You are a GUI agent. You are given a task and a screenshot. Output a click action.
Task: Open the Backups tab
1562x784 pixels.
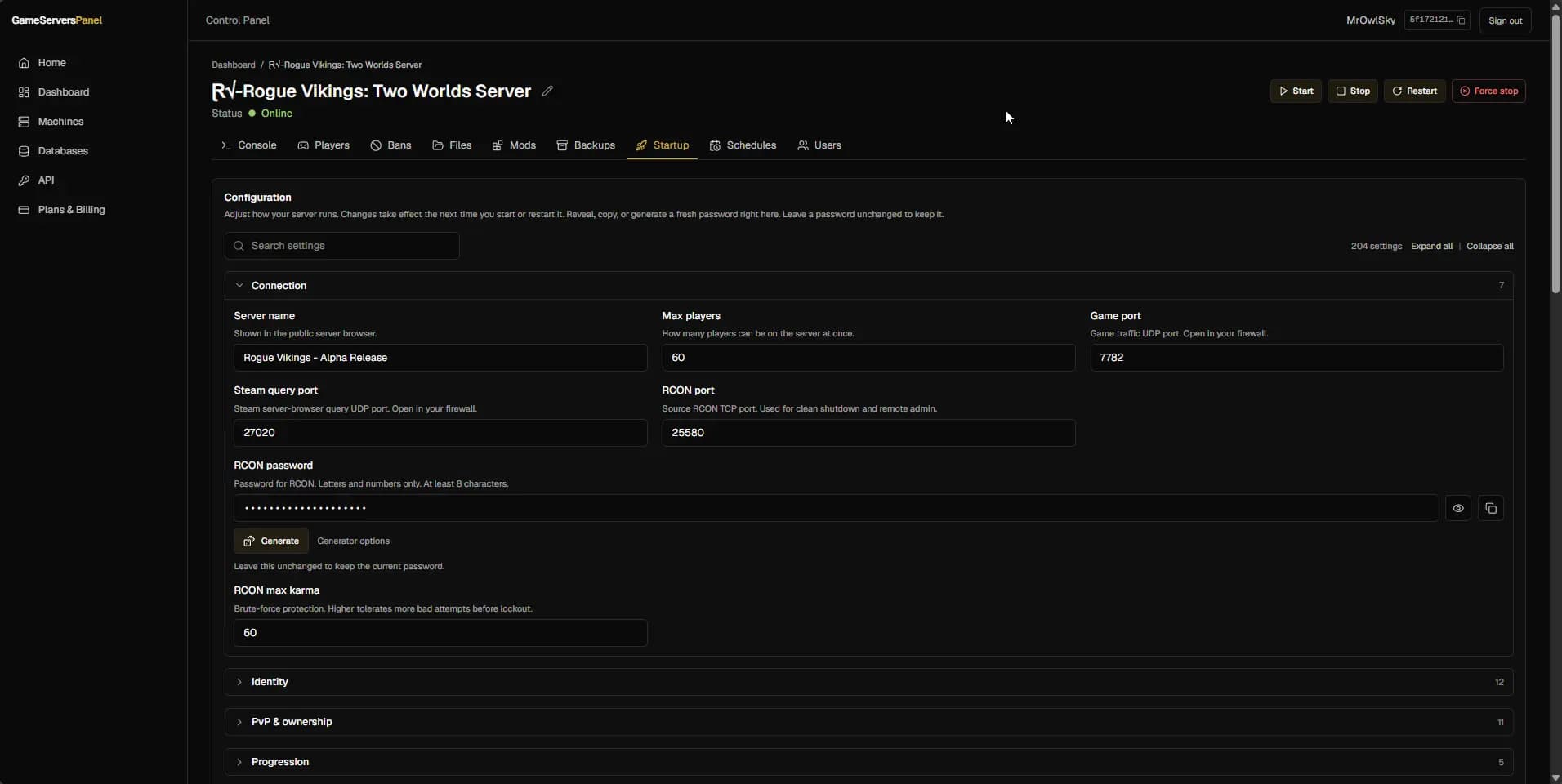coord(586,145)
